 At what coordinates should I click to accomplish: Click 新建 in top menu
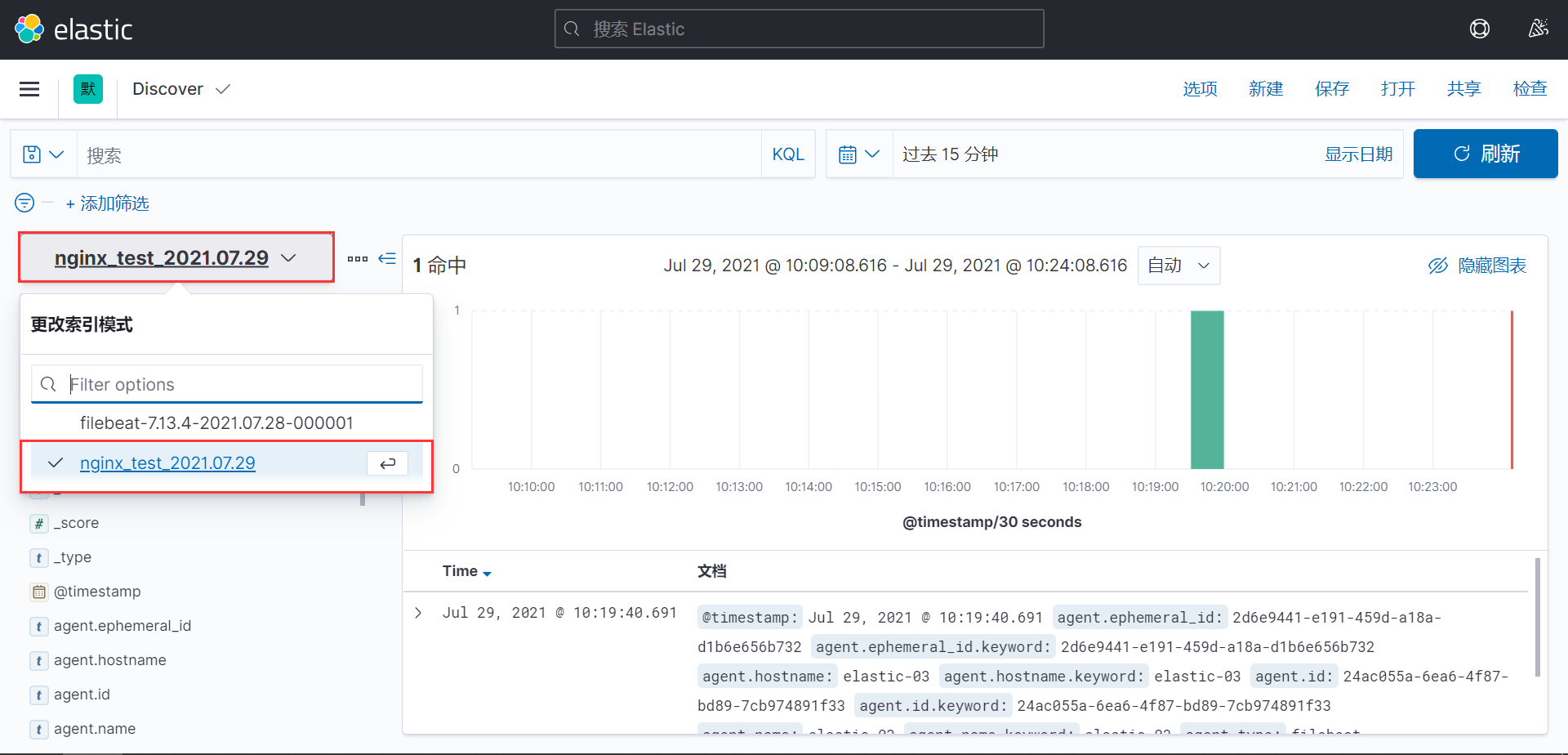pyautogui.click(x=1266, y=89)
